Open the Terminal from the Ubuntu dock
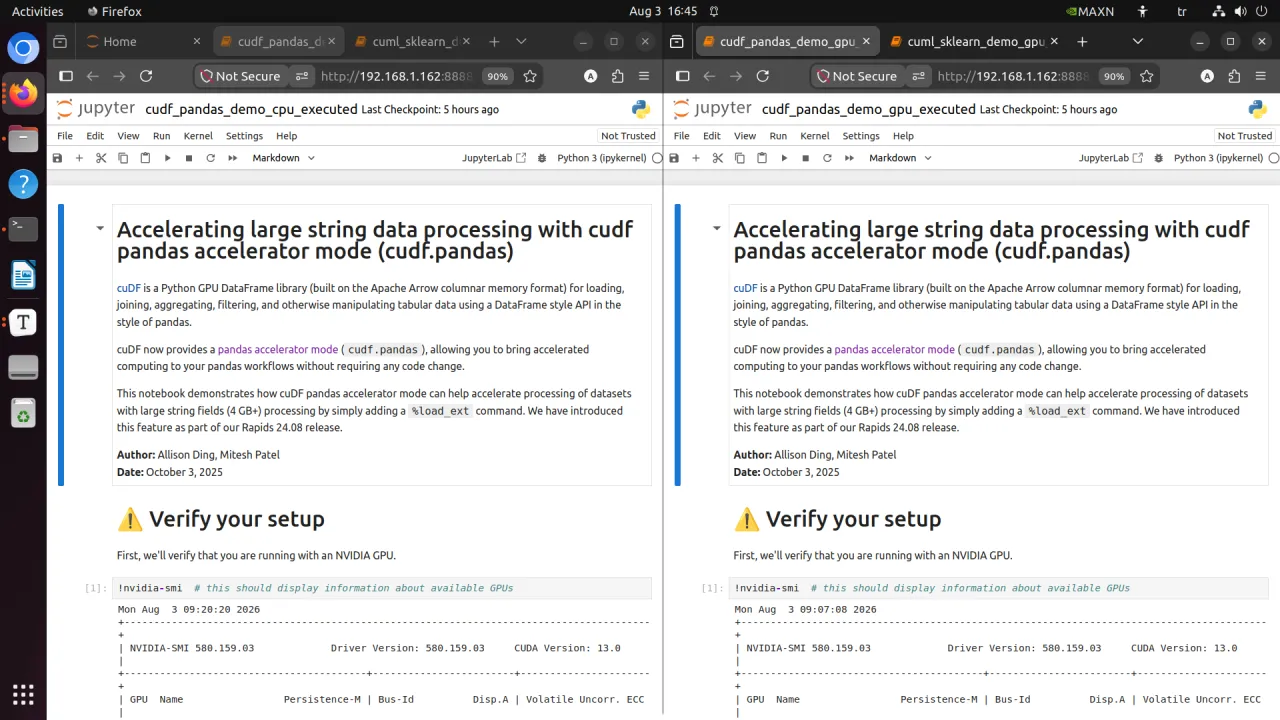The image size is (1280, 720). [23, 229]
